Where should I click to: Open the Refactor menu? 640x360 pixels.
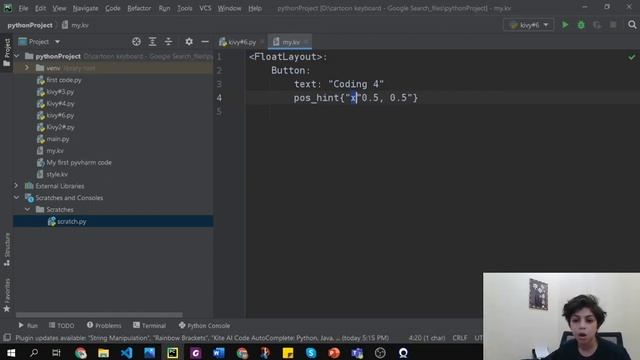(139, 8)
